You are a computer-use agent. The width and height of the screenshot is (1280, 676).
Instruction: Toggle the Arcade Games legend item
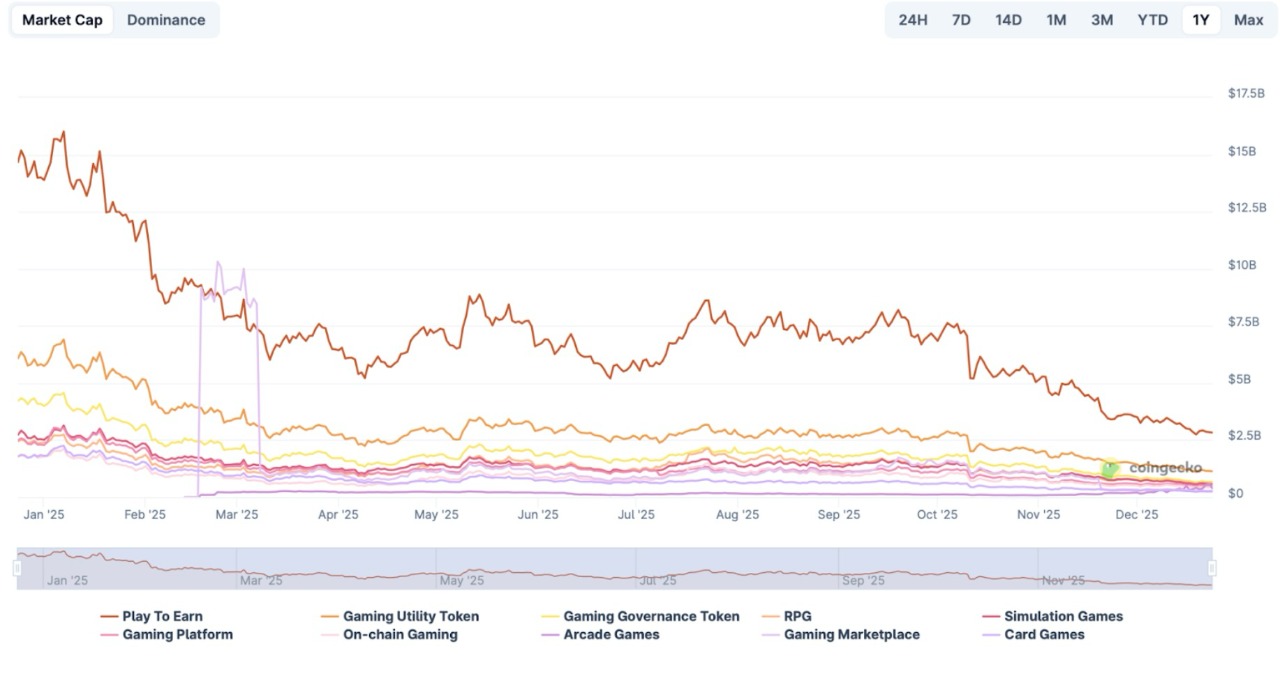611,634
